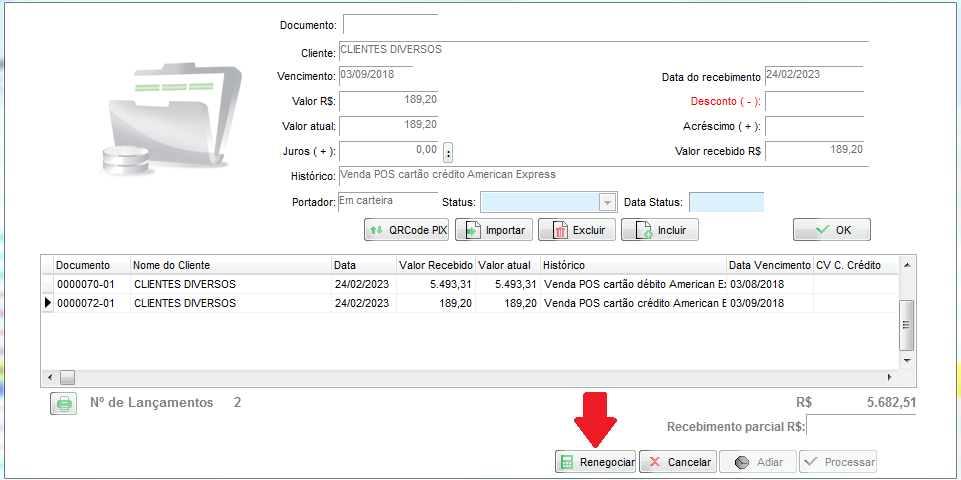Confirm with the OK button

pyautogui.click(x=832, y=230)
